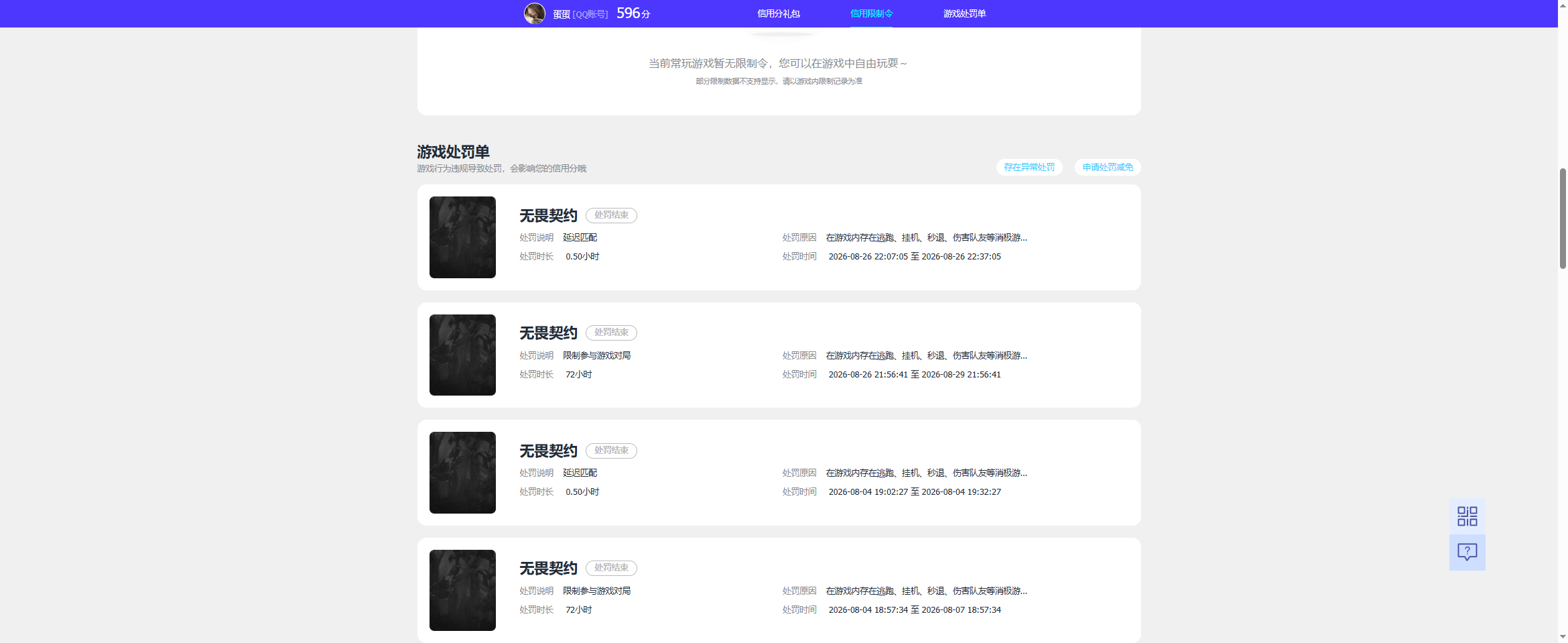Click 处罚结束 badge on the 18:57:34 penalty
This screenshot has width=1568, height=643.
click(611, 568)
